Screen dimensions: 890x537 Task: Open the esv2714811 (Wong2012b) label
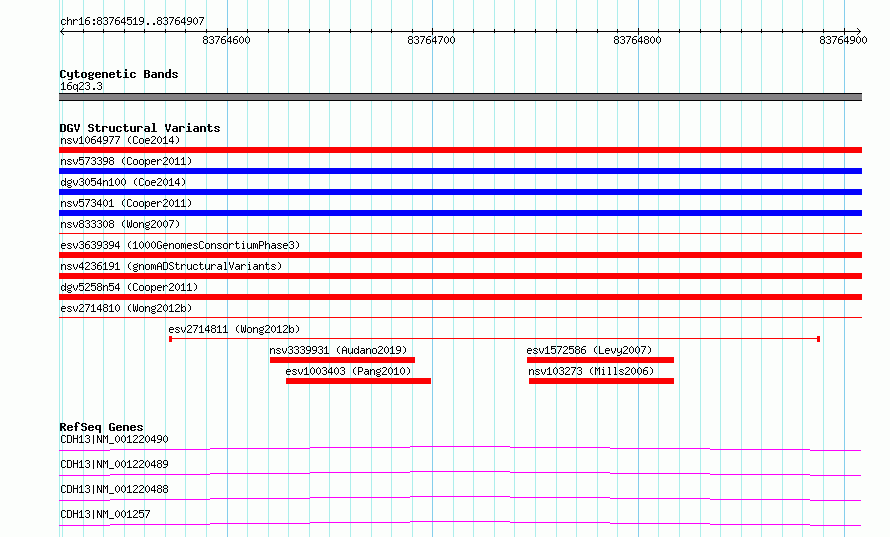[x=234, y=329]
